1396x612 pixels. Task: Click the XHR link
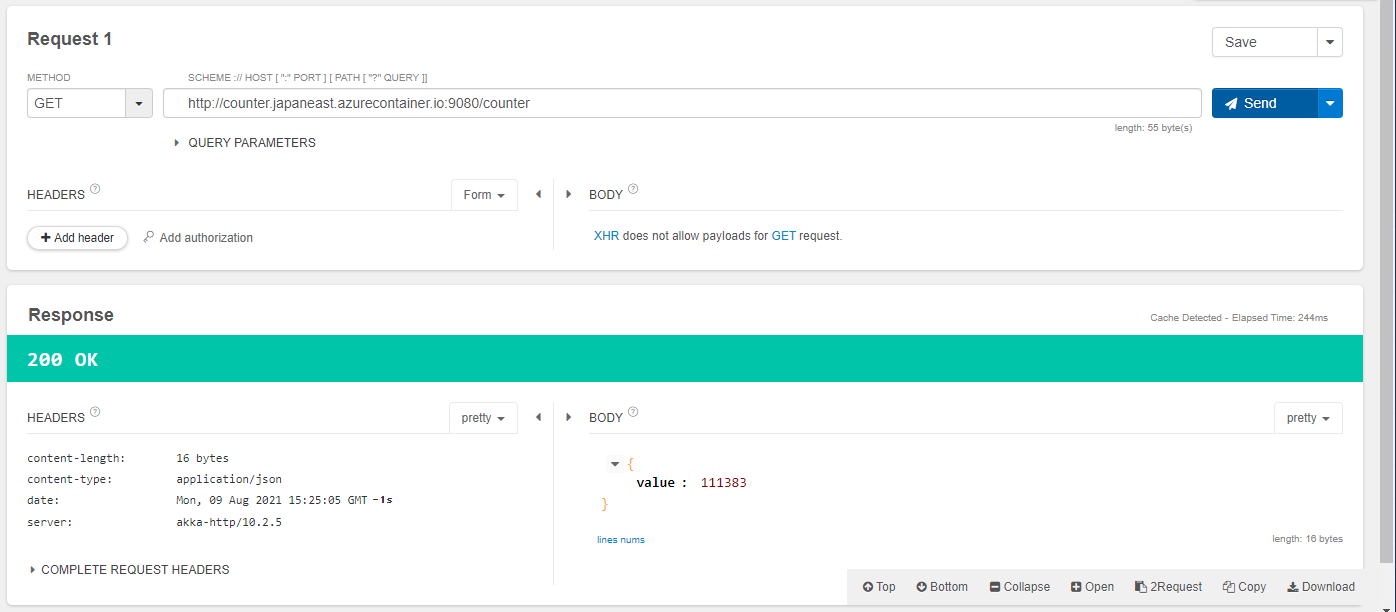[606, 236]
